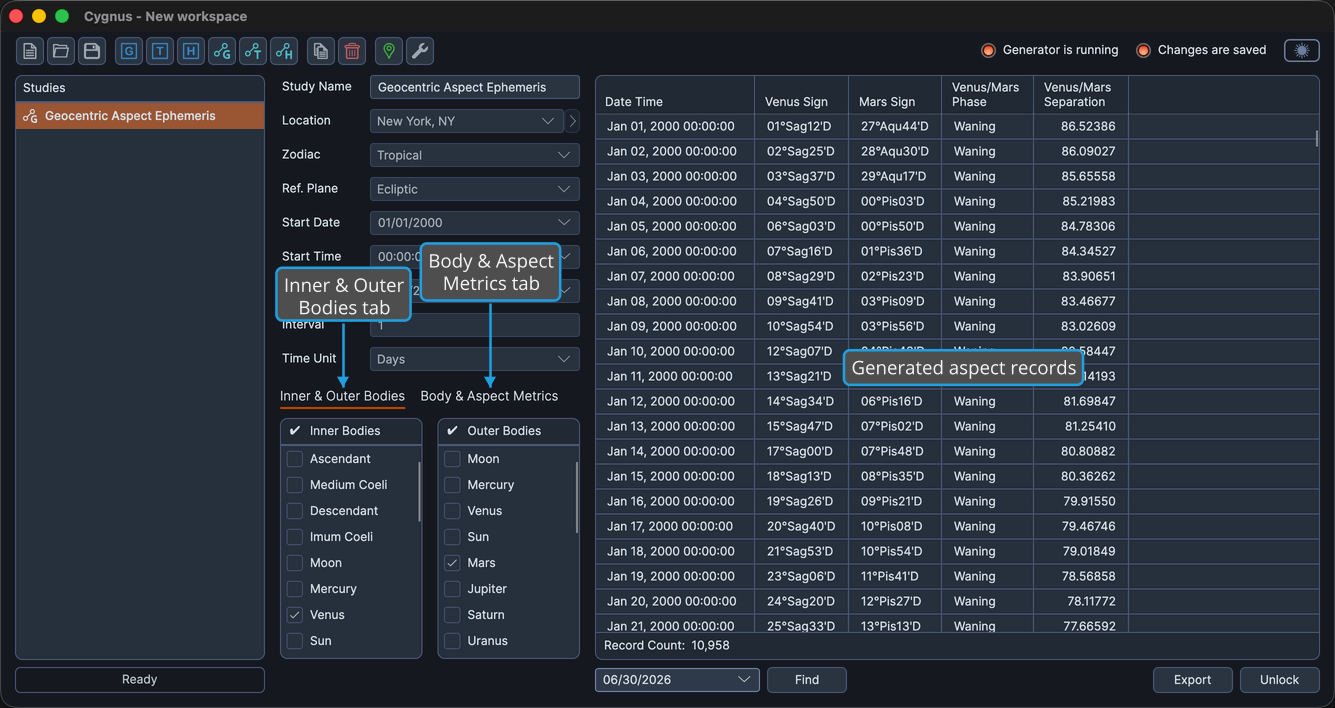
Task: Create a new workspace document
Action: pyautogui.click(x=30, y=51)
